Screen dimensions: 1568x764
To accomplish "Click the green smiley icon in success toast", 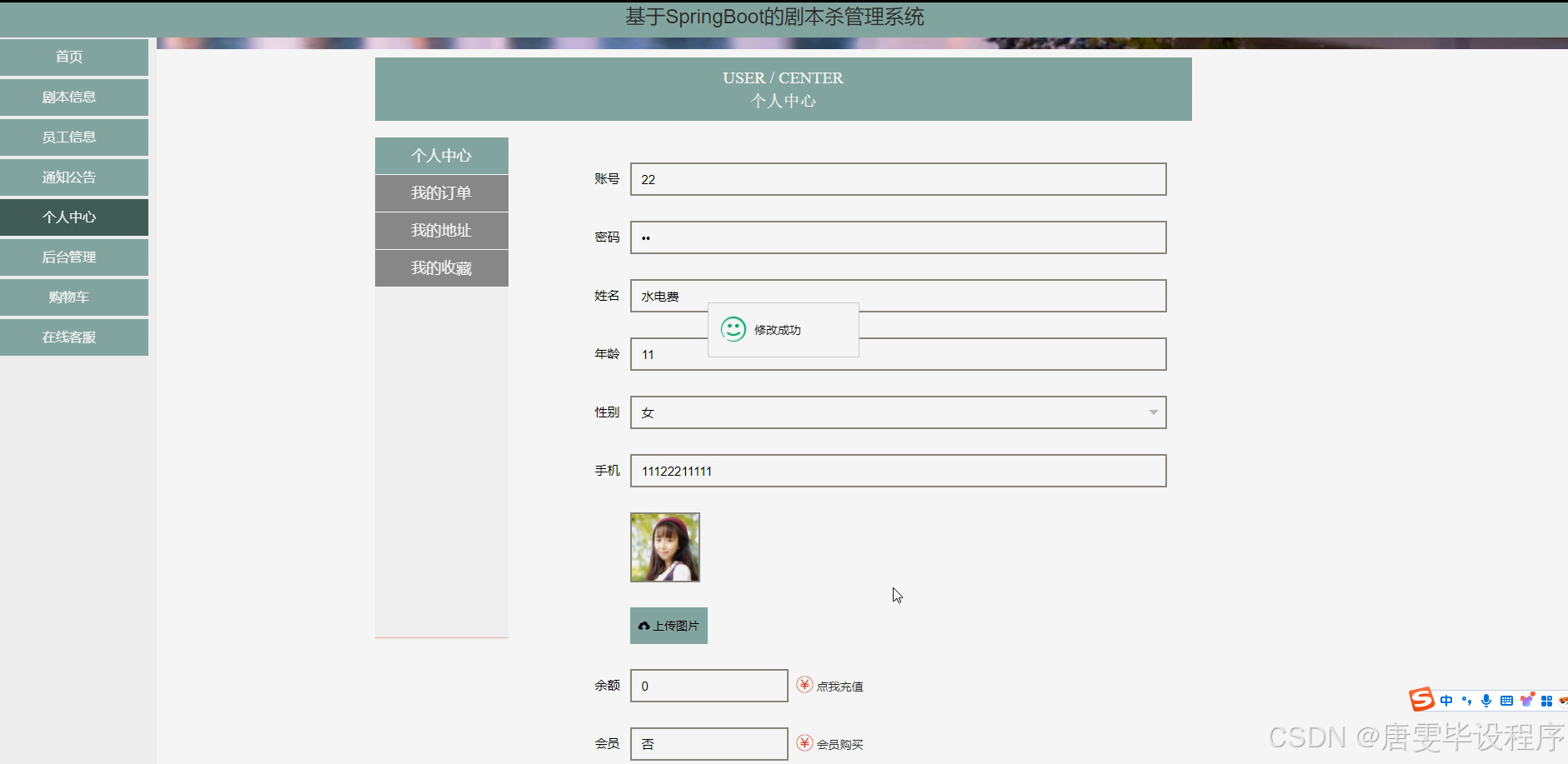I will click(x=734, y=329).
